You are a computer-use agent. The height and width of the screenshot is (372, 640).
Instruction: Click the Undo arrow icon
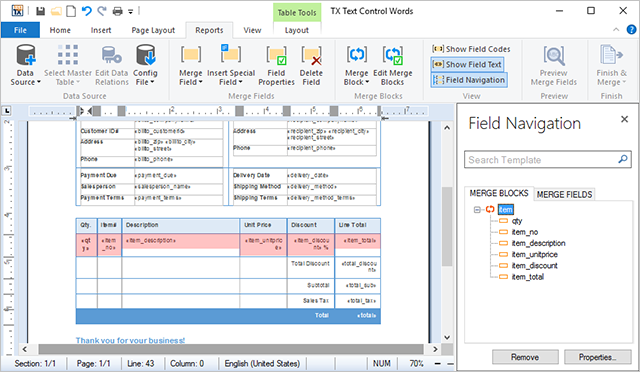87,11
